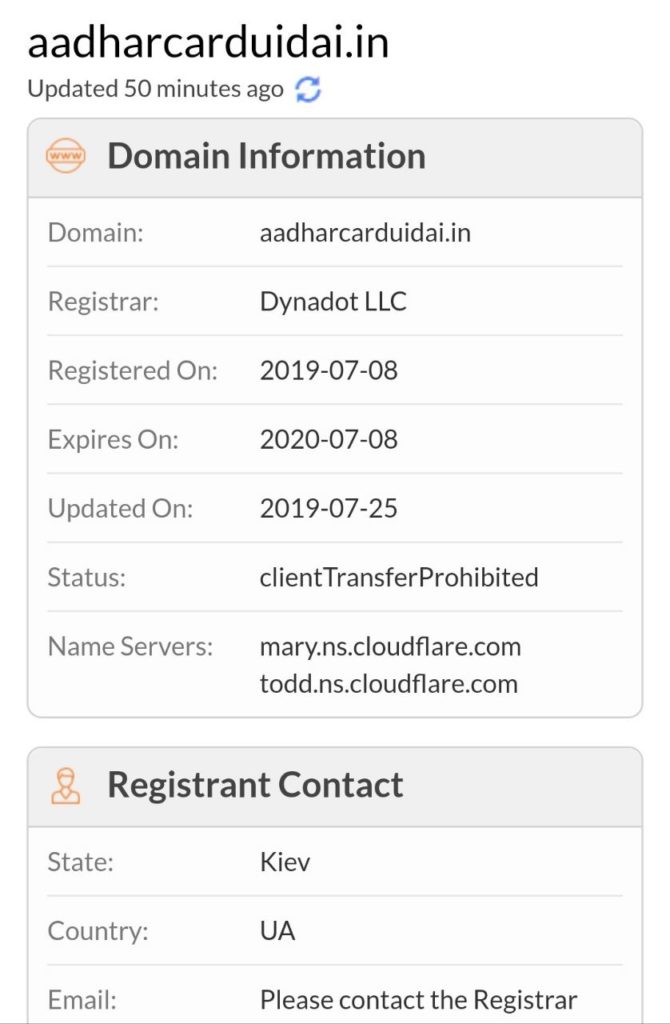Click the Dynadot LLC registrar value
The image size is (670, 1024).
point(333,302)
